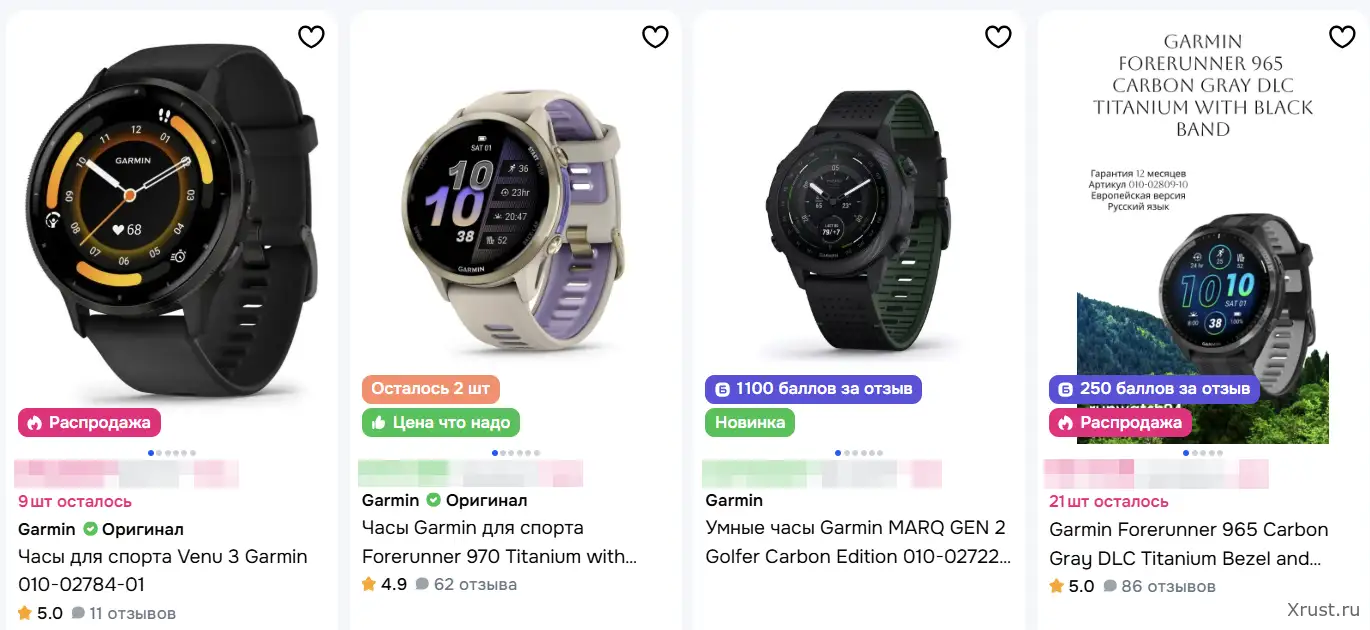Click the star icon next to 4.9 rating
Image resolution: width=1370 pixels, height=630 pixels.
click(x=368, y=584)
